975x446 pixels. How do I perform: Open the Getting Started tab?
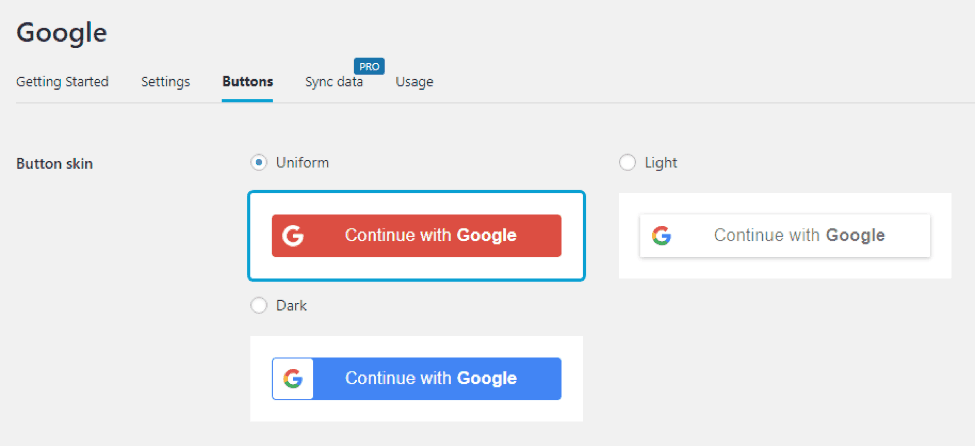62,81
